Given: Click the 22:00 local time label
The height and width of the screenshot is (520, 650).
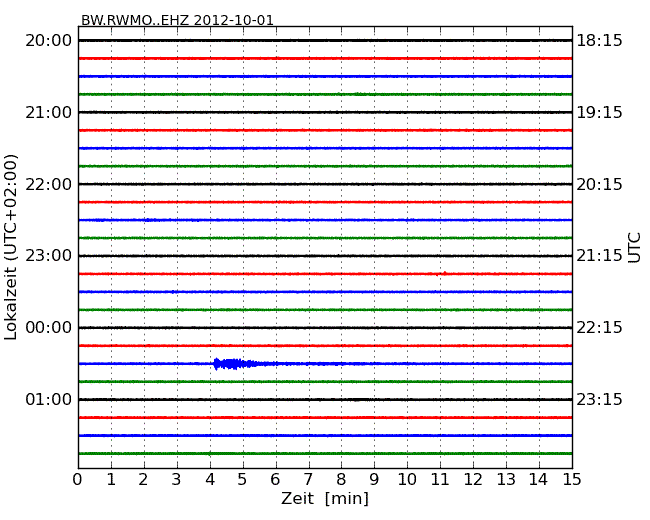Looking at the screenshot, I should [49, 184].
